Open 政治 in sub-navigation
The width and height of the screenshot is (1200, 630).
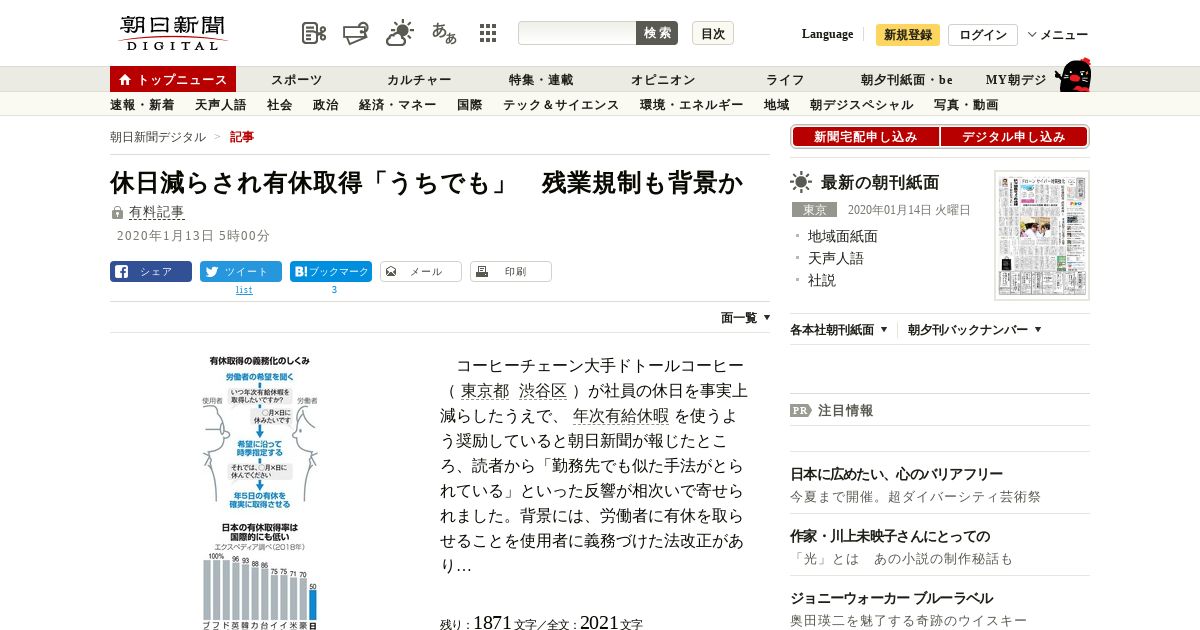(325, 104)
